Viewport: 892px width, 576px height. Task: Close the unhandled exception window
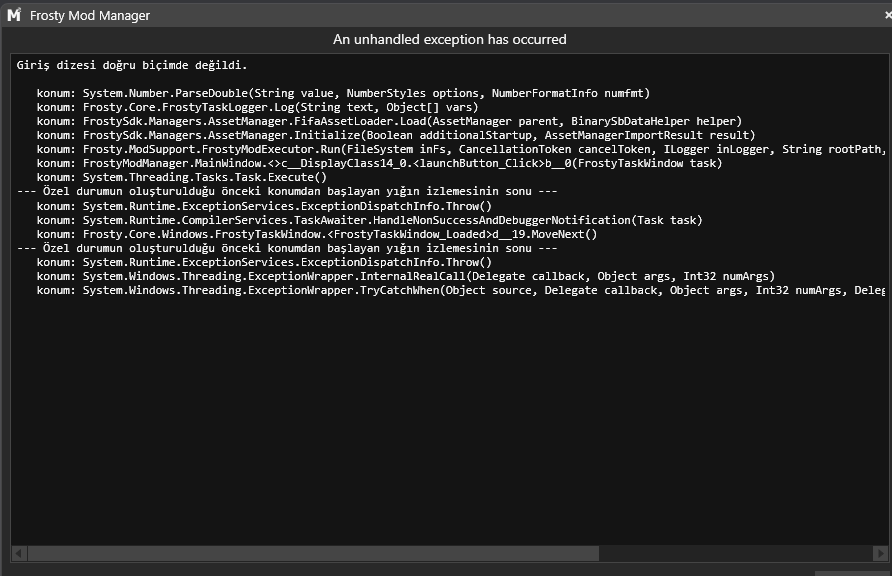click(888, 15)
